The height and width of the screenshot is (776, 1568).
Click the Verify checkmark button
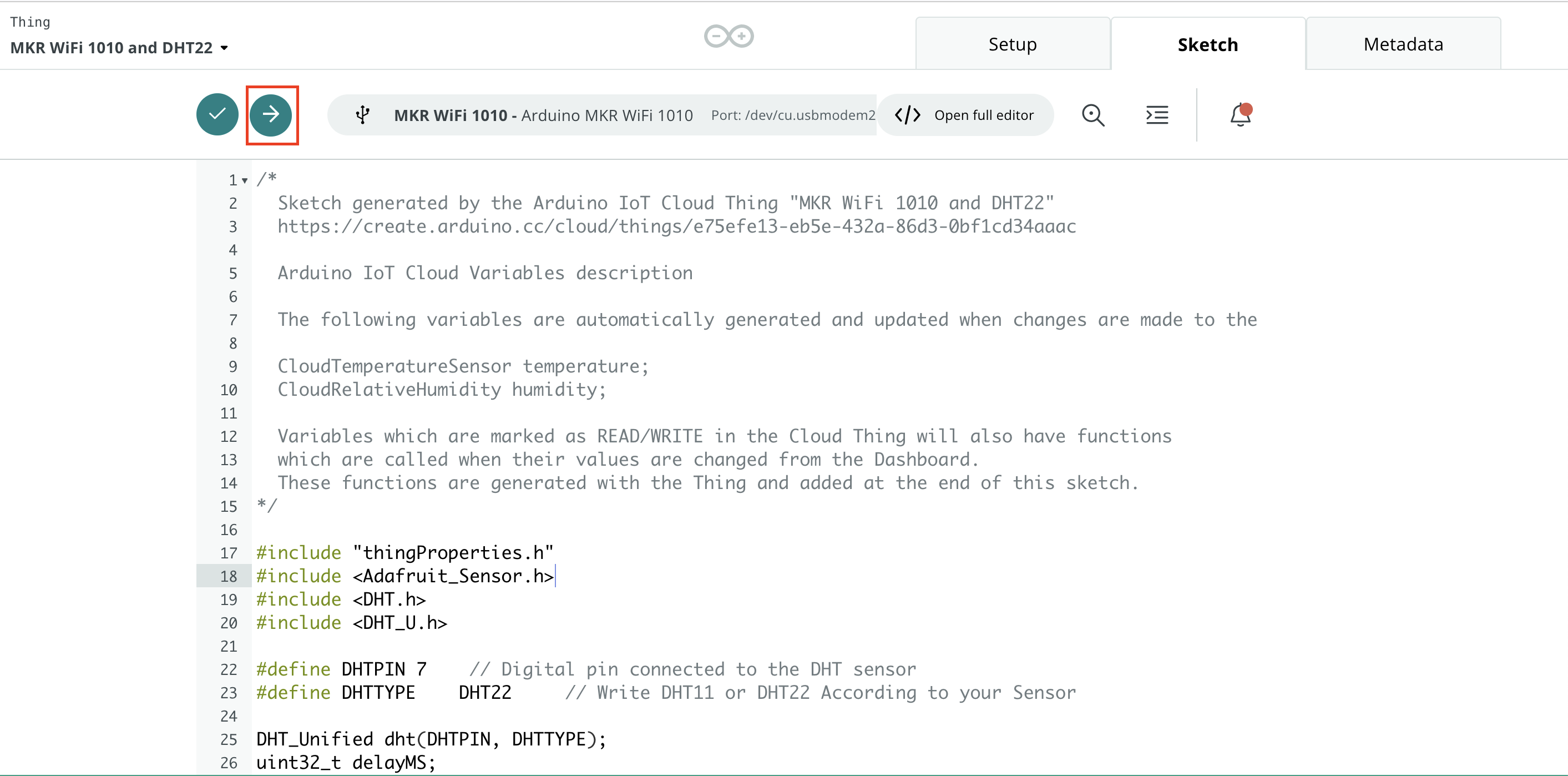[x=218, y=114]
